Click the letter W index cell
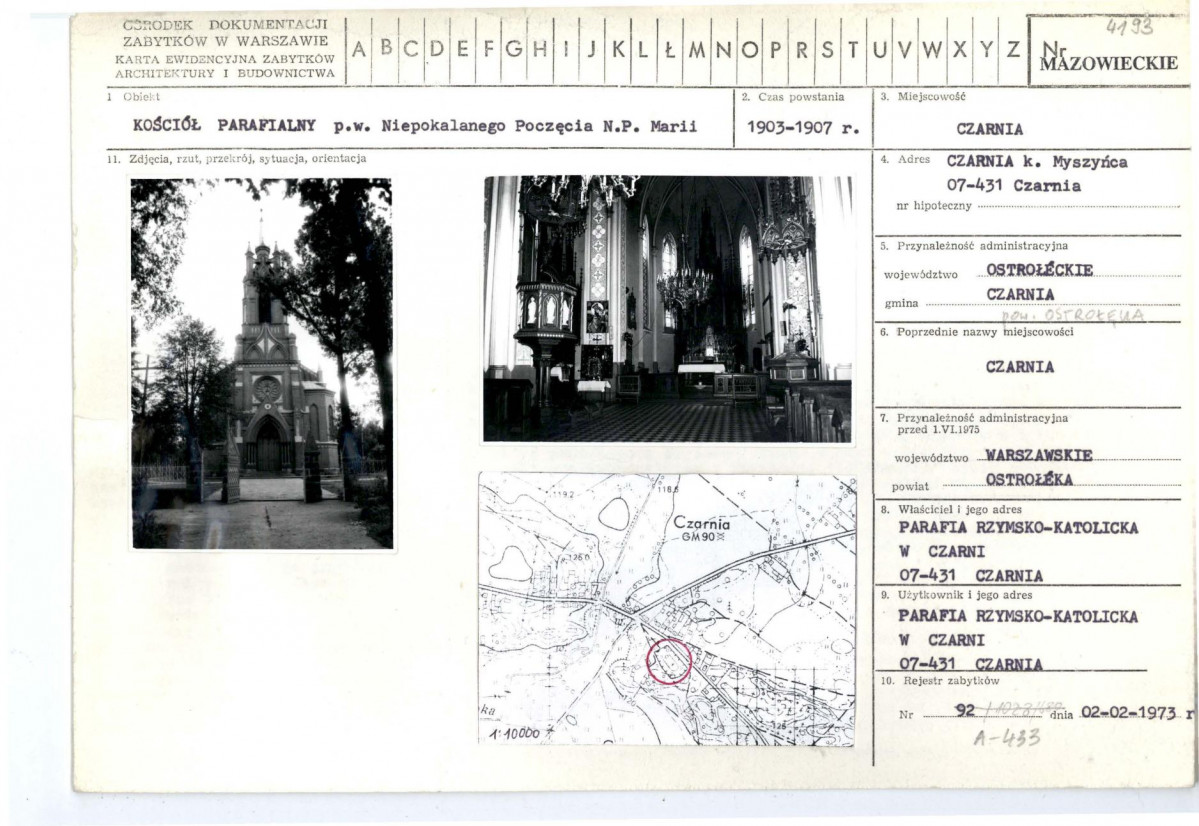Viewport: 1199px width, 826px height. [x=931, y=50]
